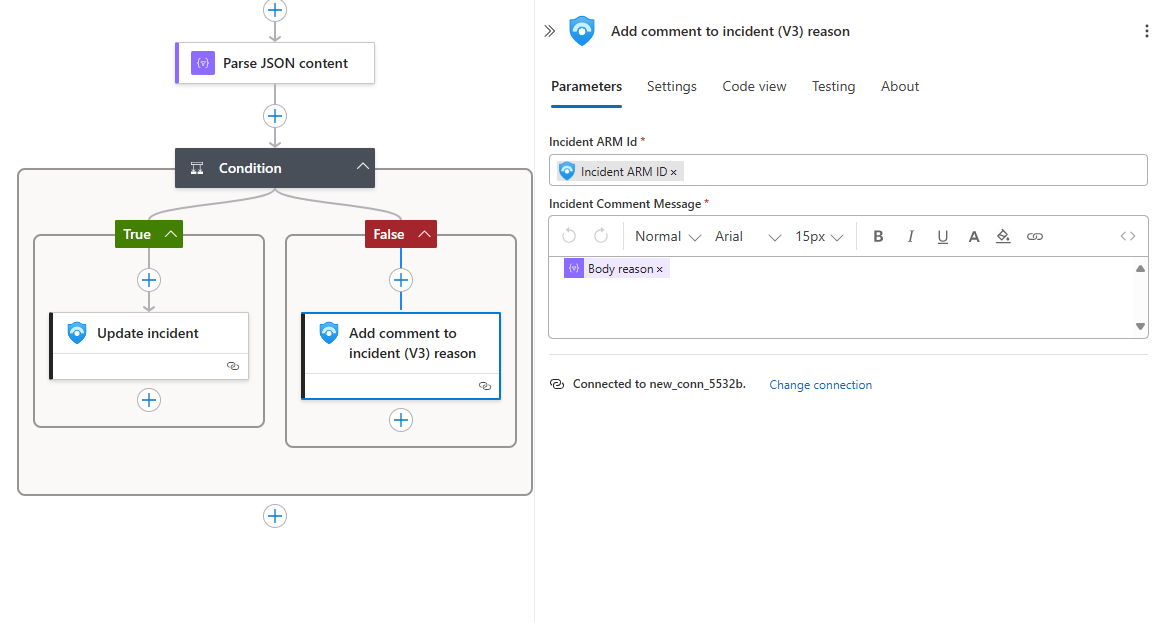This screenshot has height=622, width=1154.
Task: Insert a link with the link icon
Action: click(1035, 236)
